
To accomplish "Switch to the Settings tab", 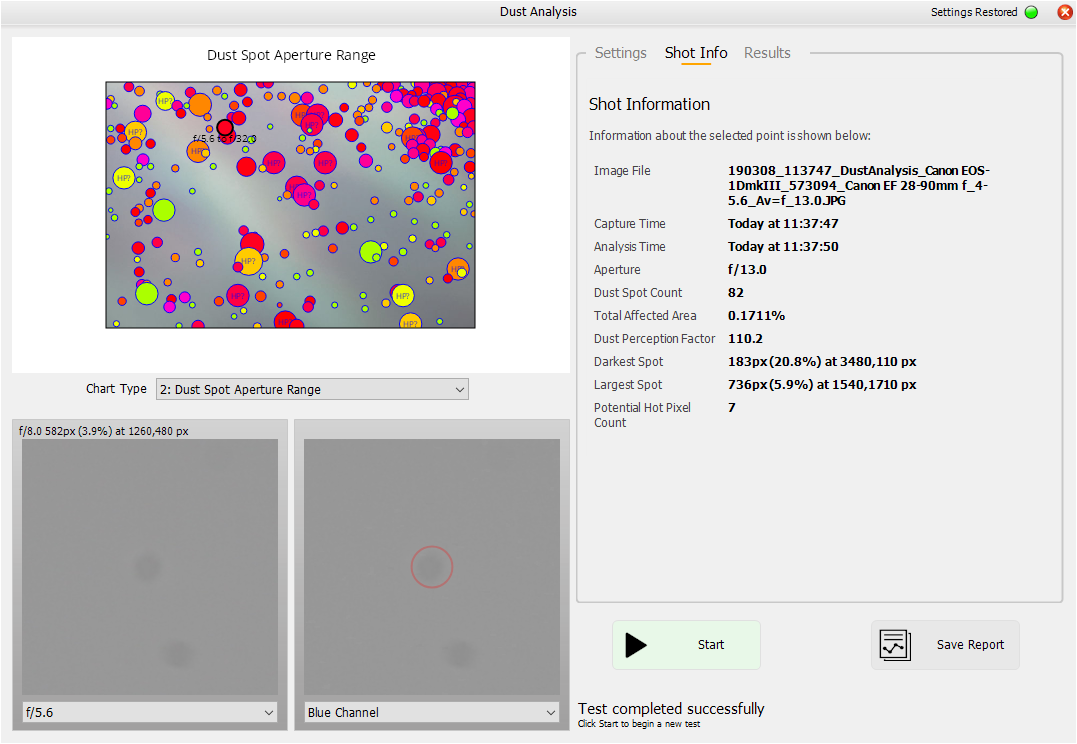I will (x=620, y=53).
